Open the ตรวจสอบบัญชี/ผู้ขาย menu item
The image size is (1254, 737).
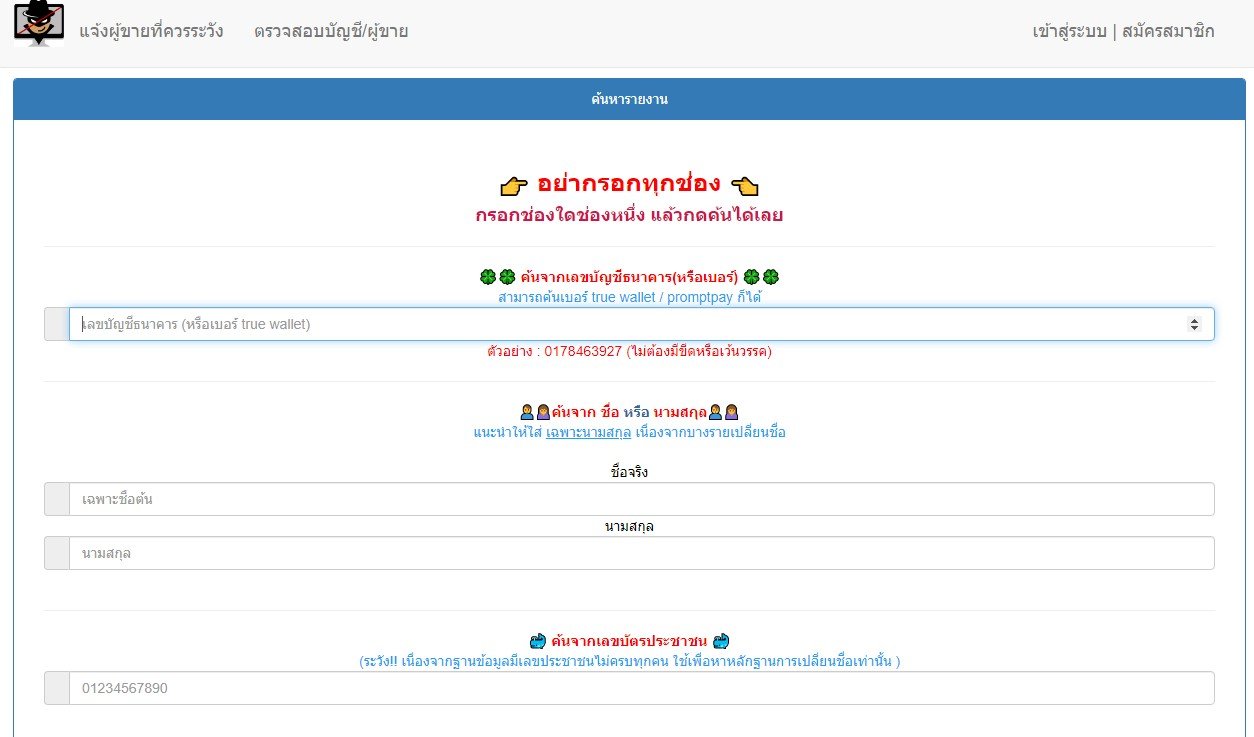pyautogui.click(x=331, y=31)
